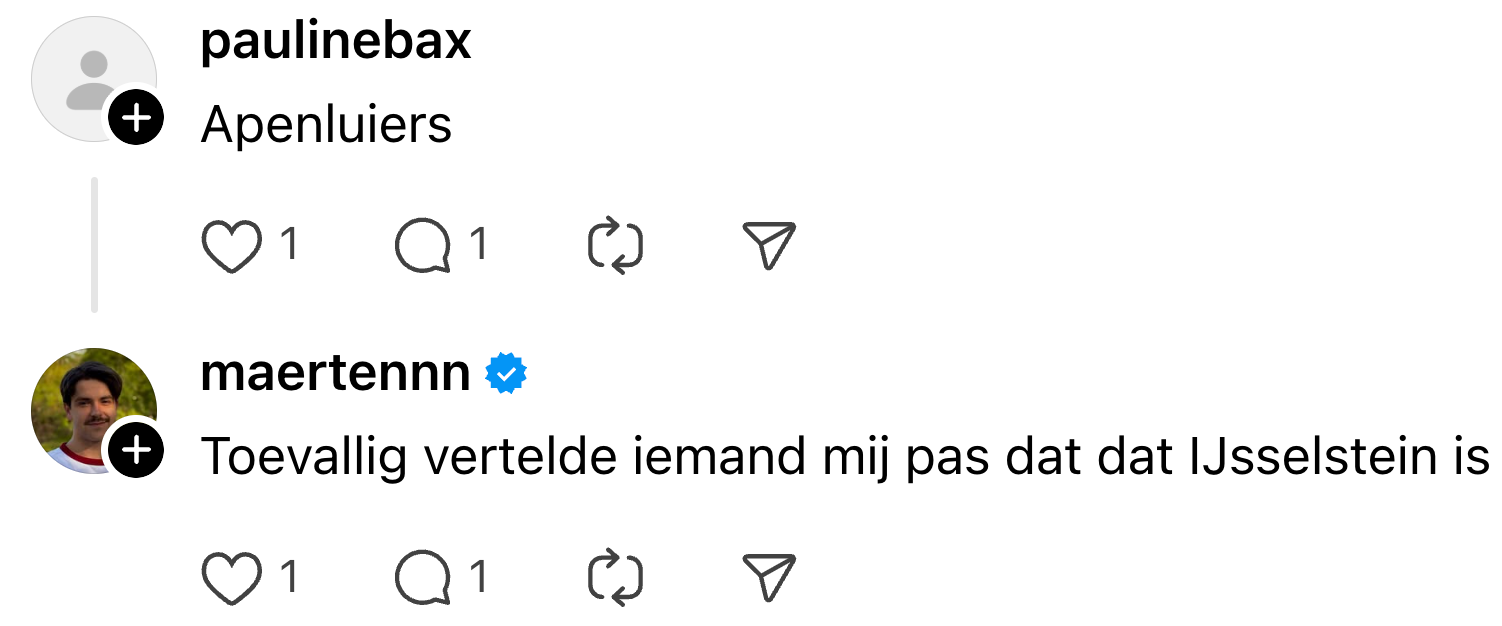1502x626 pixels.
Task: Open maertennn's profile from username
Action: point(336,373)
